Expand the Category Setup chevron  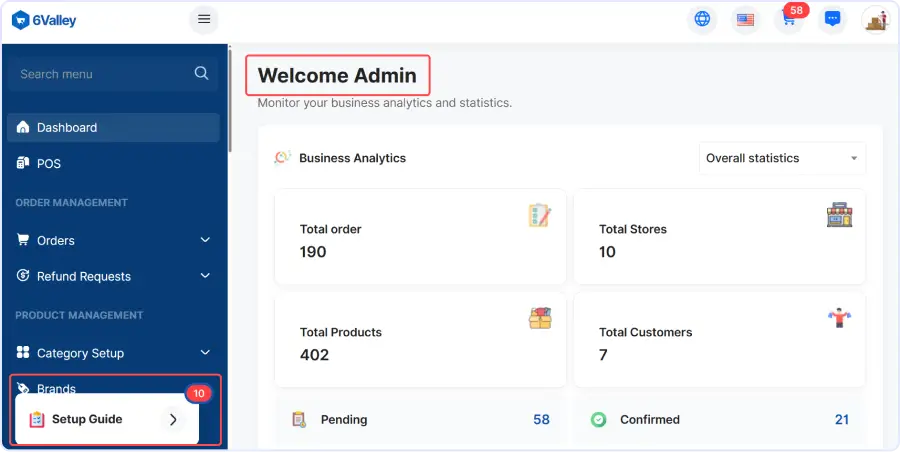[205, 352]
